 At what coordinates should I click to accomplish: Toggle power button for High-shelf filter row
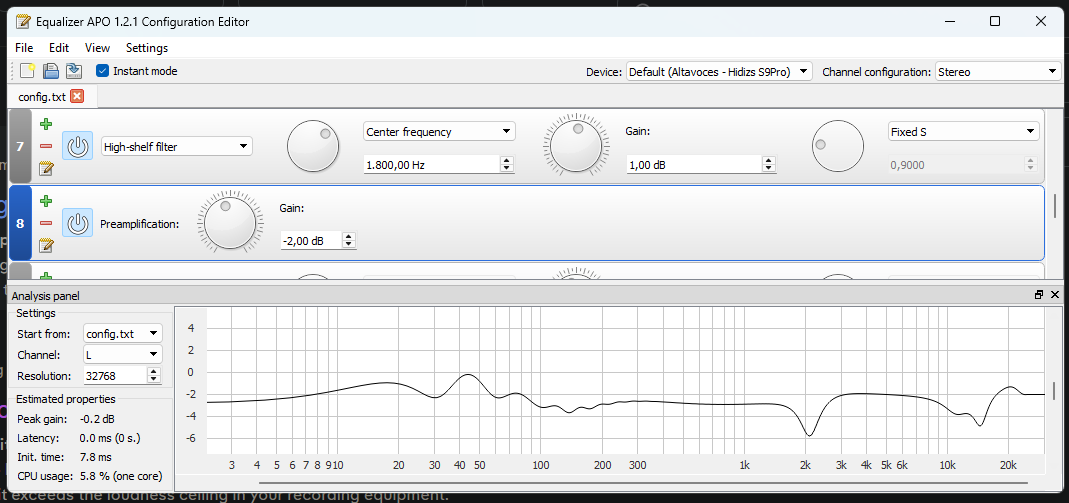coord(78,146)
